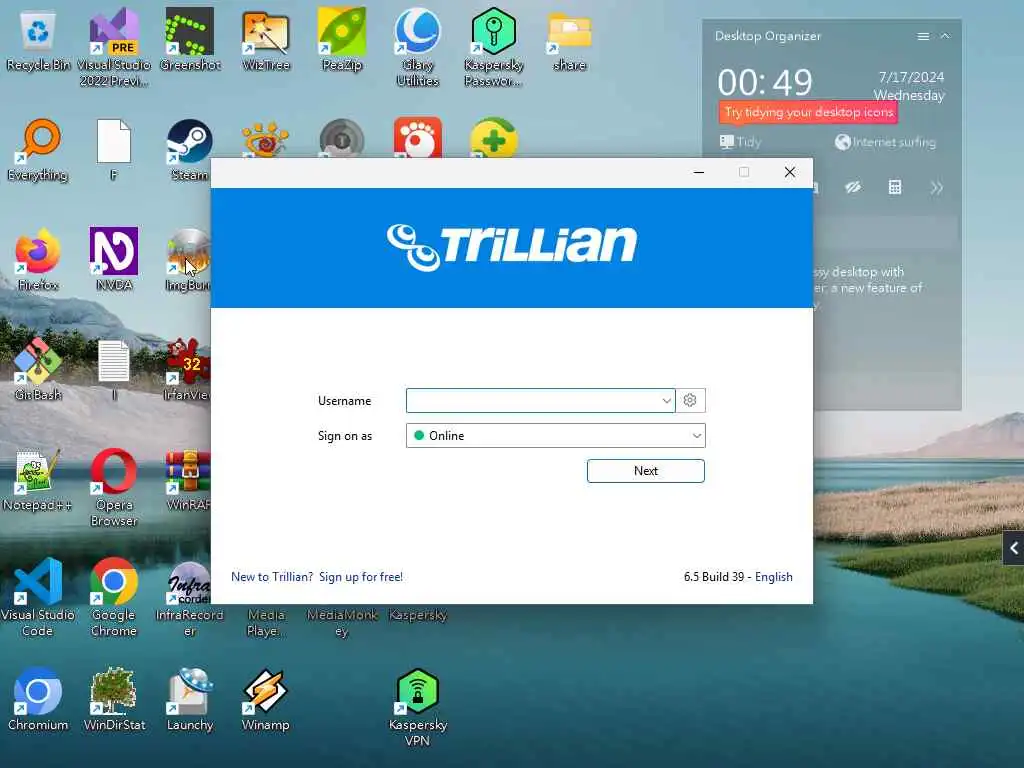This screenshot has height=768, width=1024.
Task: Select the Launchy desktop icon
Action: tap(189, 699)
